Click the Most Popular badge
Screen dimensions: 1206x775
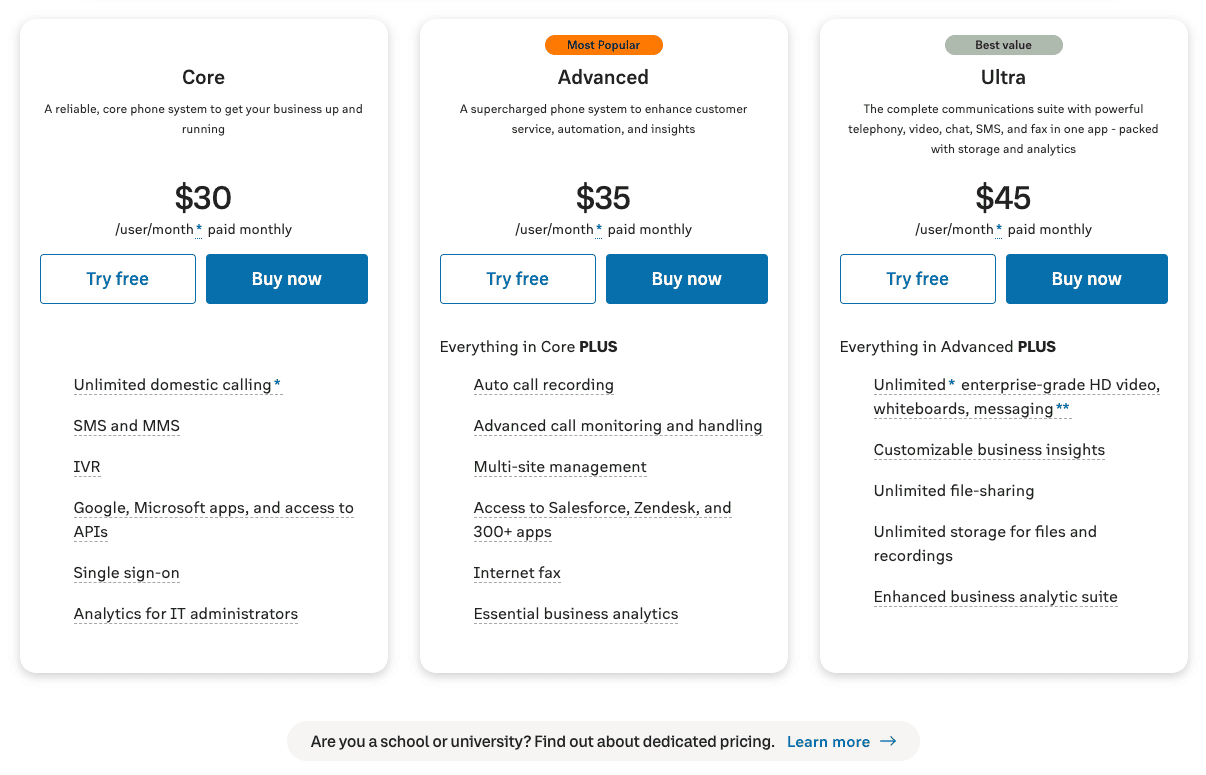click(x=603, y=45)
